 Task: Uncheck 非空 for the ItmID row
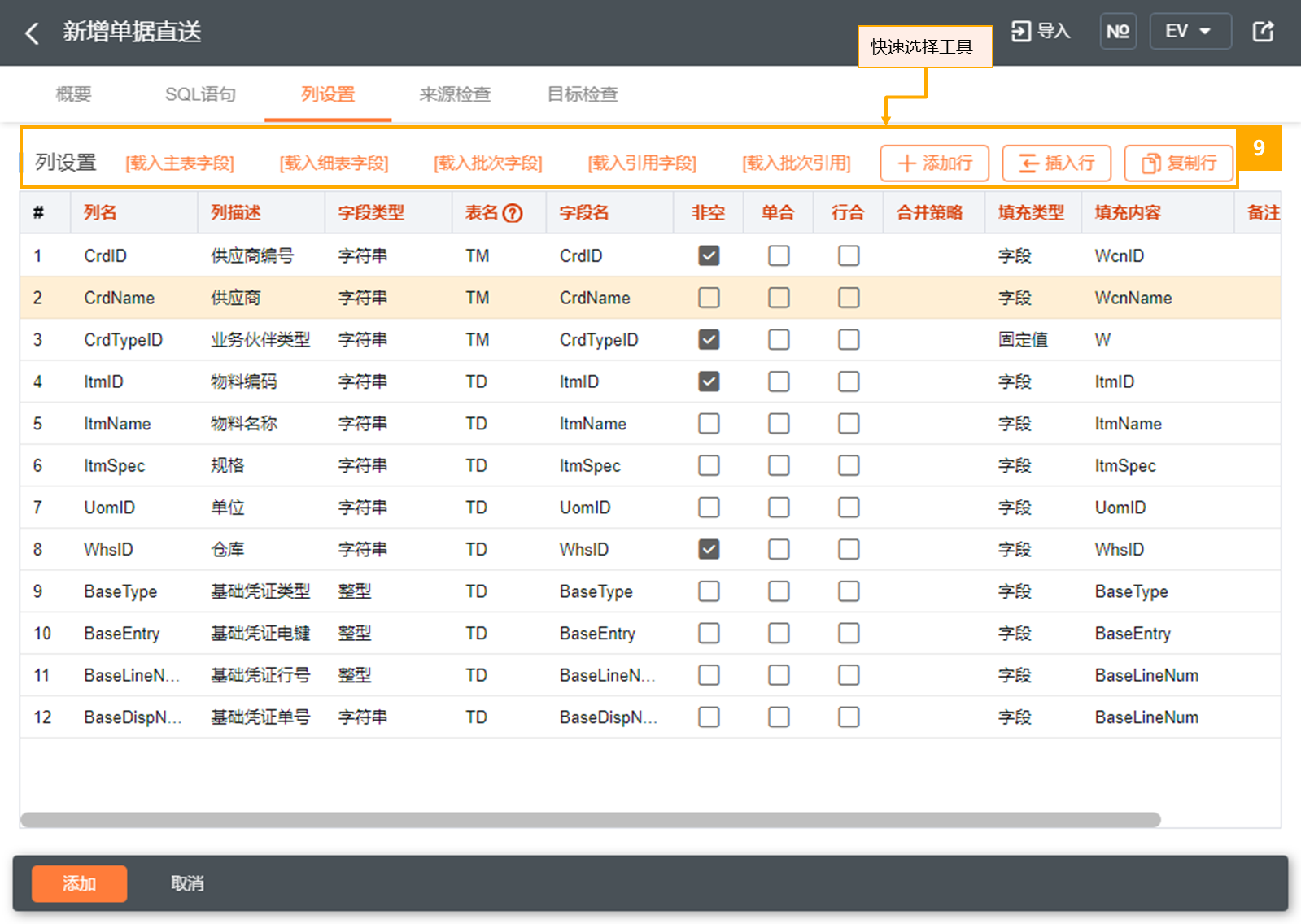coord(709,381)
